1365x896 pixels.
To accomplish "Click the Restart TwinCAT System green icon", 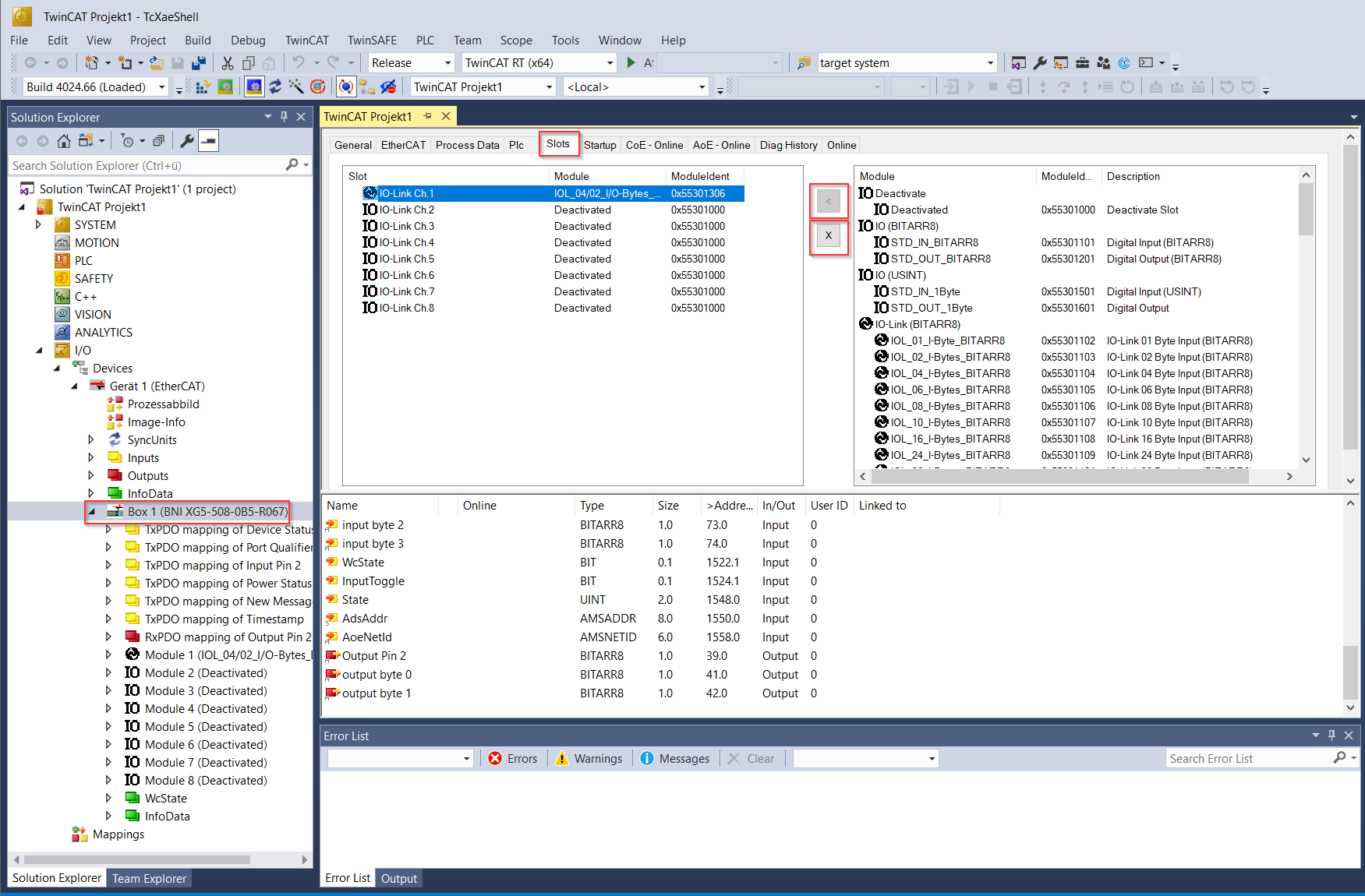I will (x=225, y=86).
